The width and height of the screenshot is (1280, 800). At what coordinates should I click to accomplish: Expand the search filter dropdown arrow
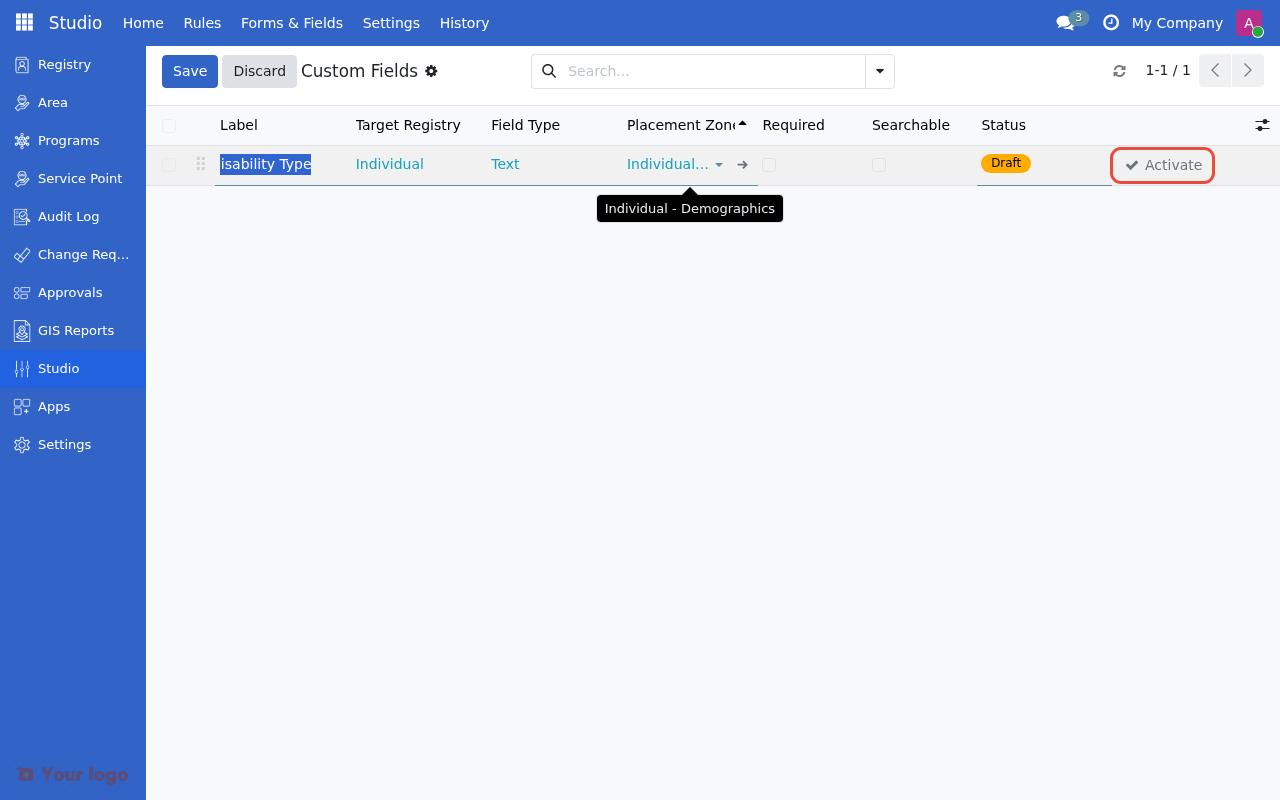[879, 71]
